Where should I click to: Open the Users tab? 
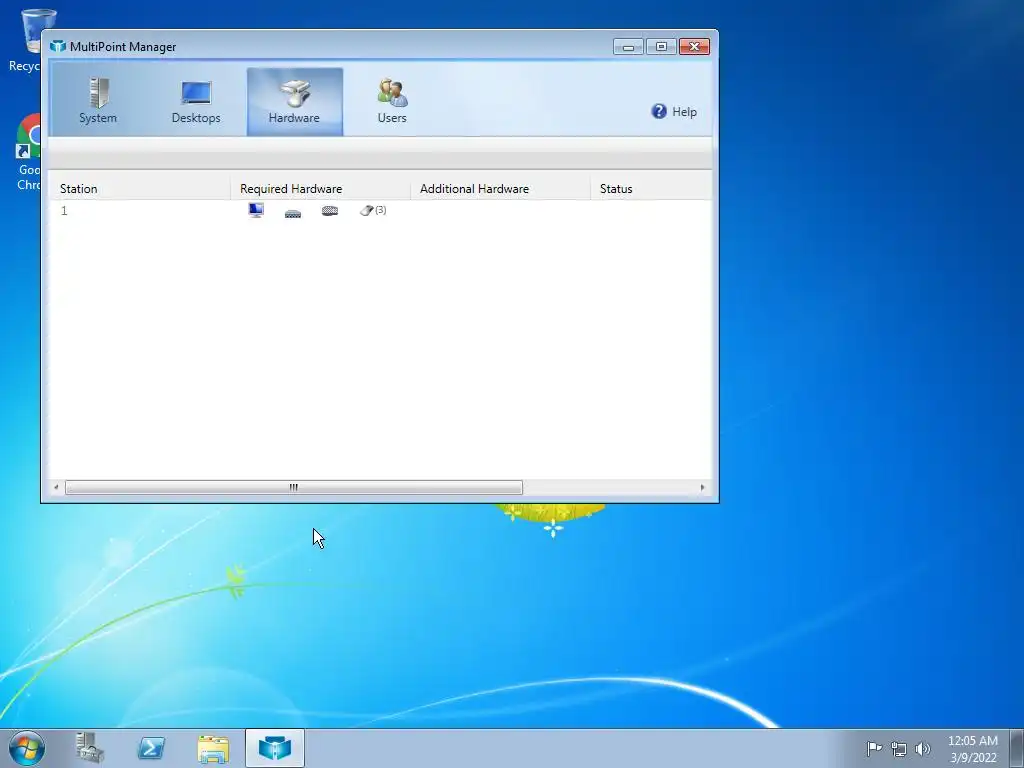392,102
